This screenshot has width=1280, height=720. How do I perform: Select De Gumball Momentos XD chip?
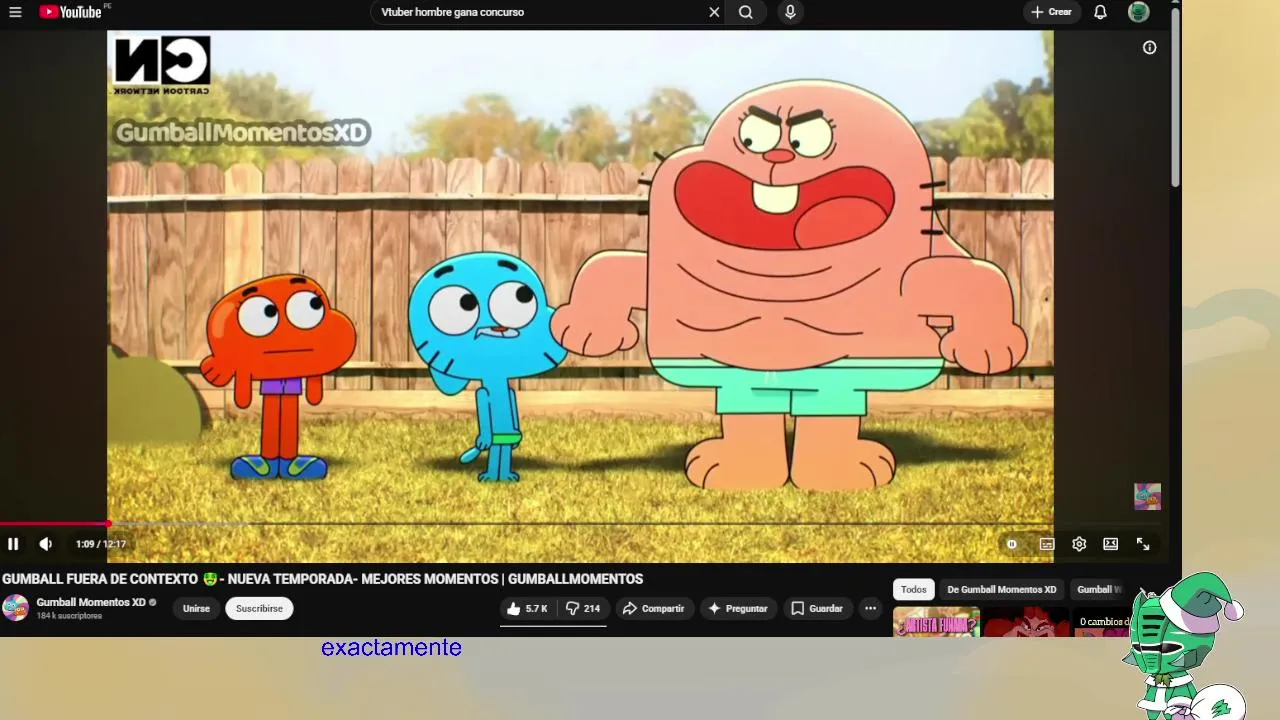pyautogui.click(x=1001, y=589)
